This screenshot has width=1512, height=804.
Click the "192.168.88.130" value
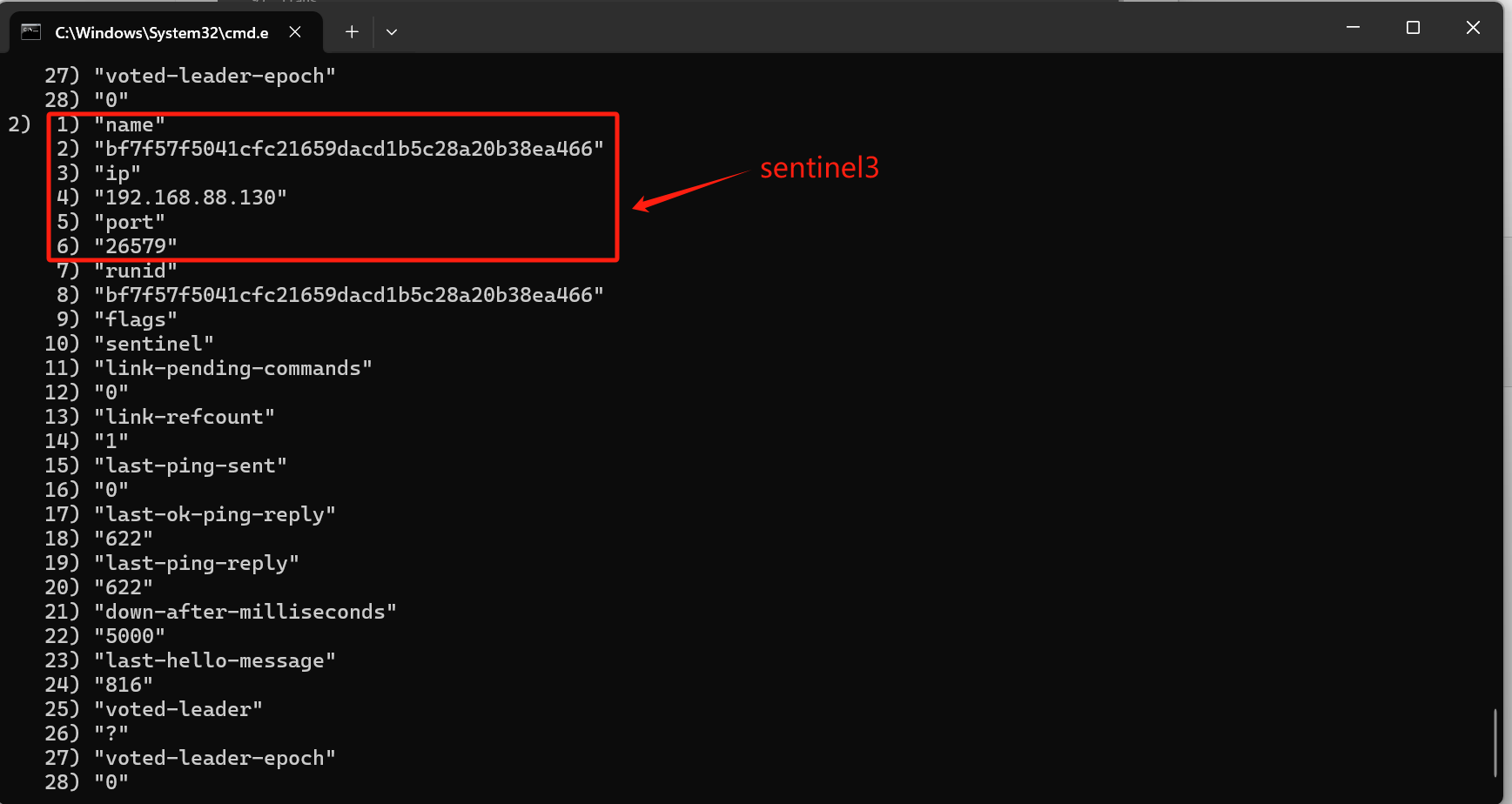click(191, 198)
